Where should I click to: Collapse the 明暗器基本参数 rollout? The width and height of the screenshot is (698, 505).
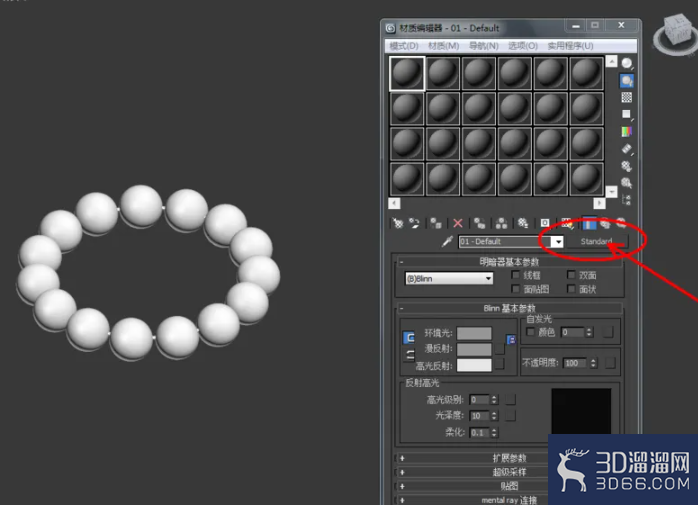tap(509, 261)
